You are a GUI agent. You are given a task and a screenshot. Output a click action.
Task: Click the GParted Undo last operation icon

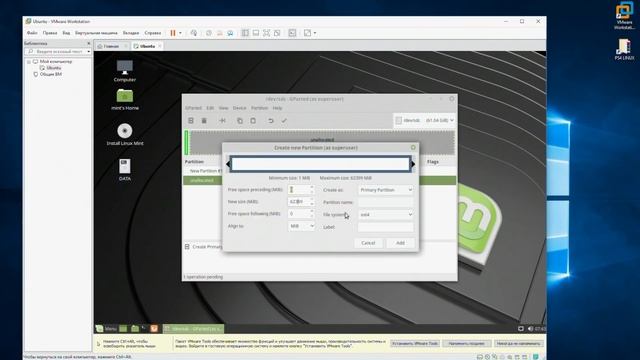pos(271,120)
